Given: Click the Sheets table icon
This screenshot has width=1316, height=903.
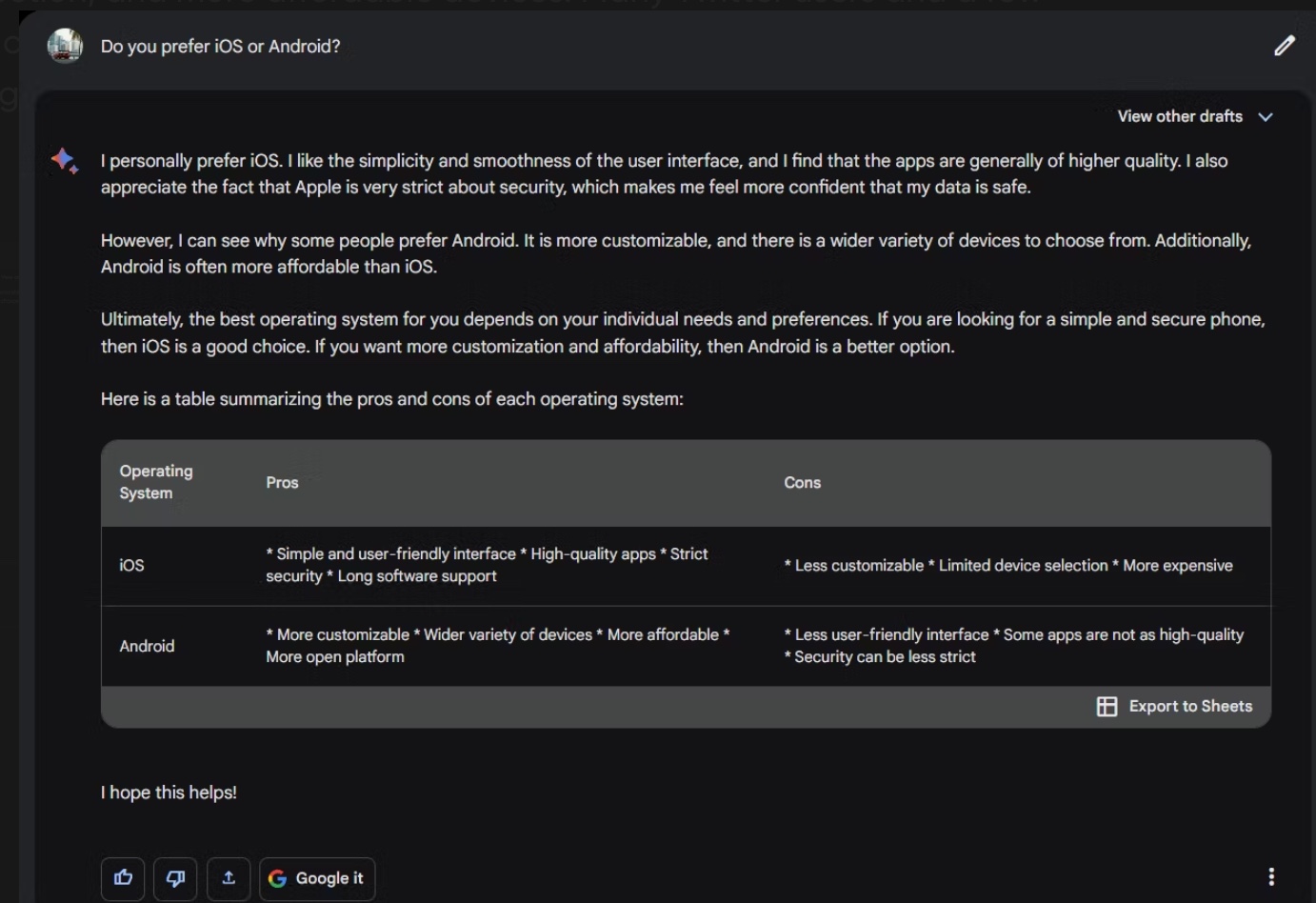Looking at the screenshot, I should 1107,706.
